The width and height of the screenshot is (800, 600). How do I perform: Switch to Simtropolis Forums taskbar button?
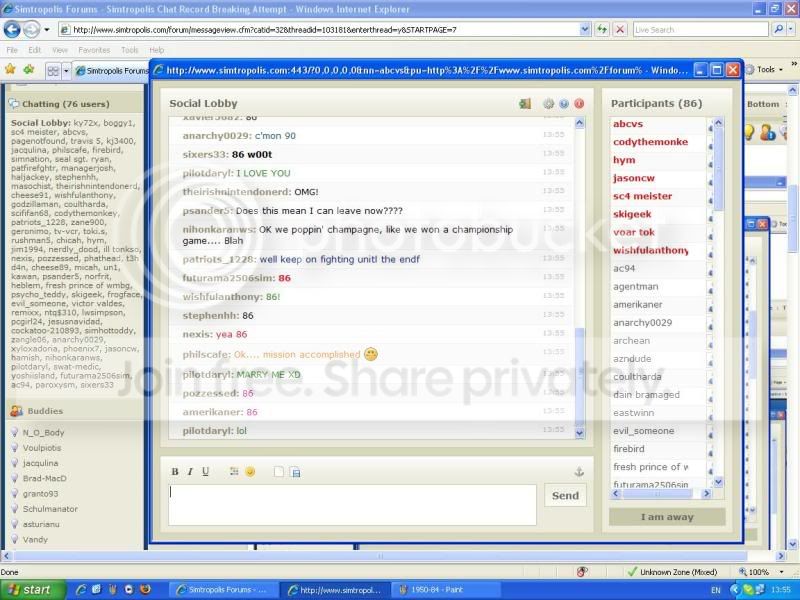click(223, 590)
